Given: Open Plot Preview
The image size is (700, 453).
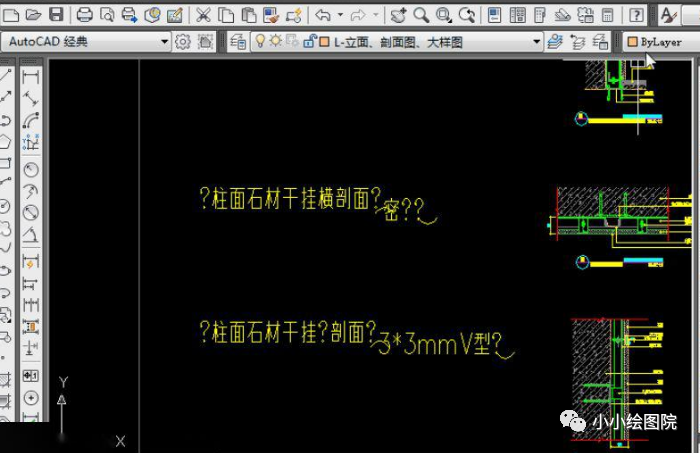Looking at the screenshot, I should pyautogui.click(x=107, y=16).
